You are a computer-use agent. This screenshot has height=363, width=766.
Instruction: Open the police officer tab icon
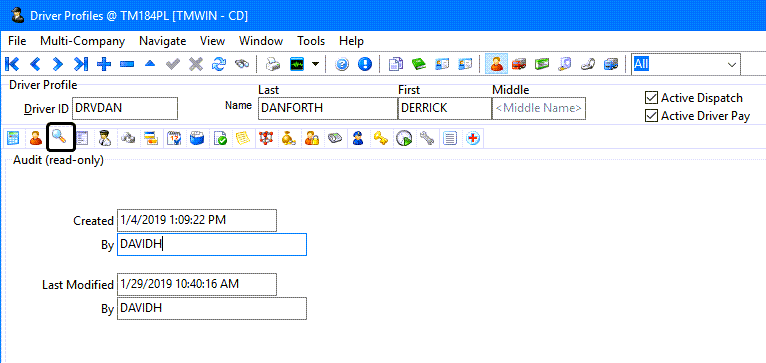358,139
